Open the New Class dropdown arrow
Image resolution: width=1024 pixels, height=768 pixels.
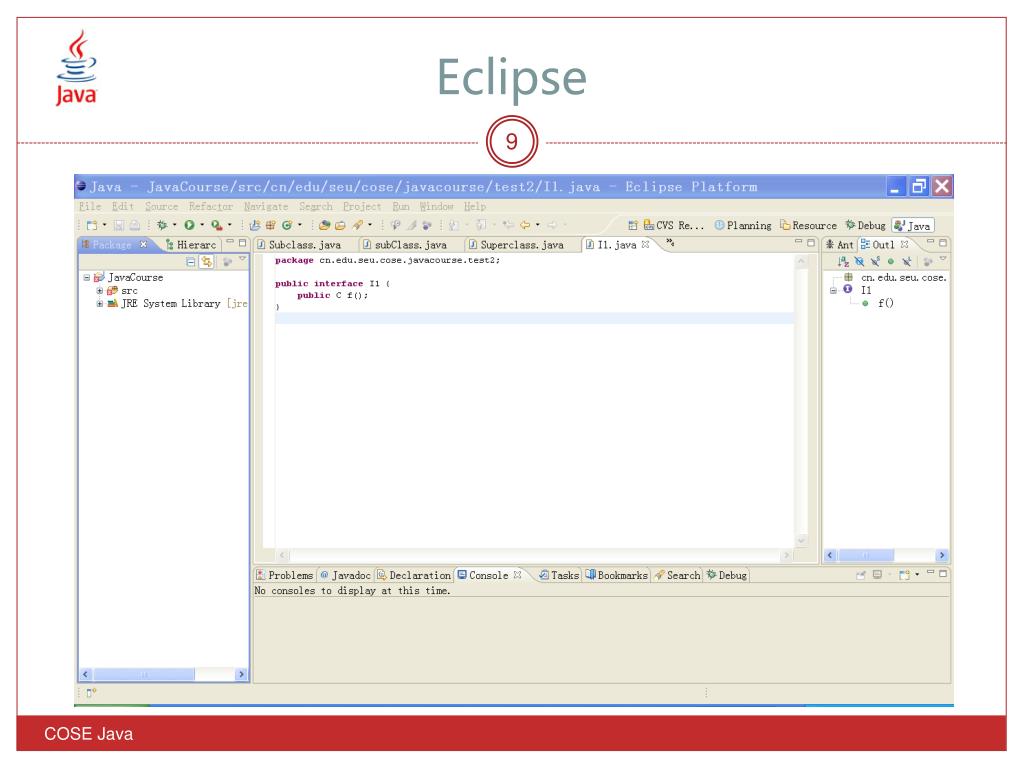tap(300, 225)
